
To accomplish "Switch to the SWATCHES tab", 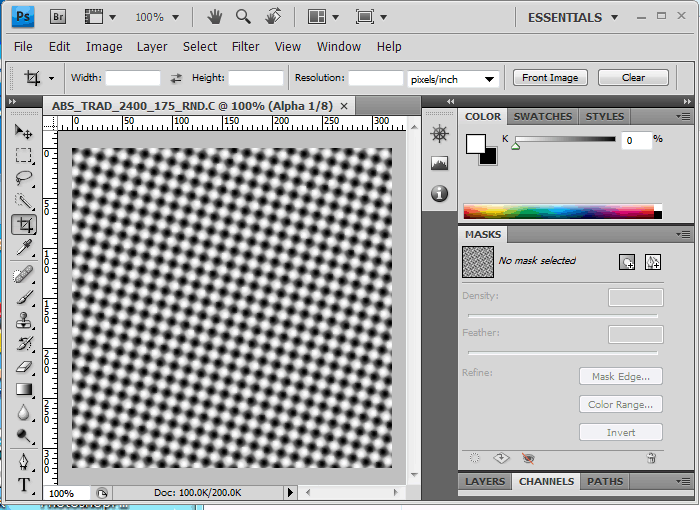I will point(542,117).
